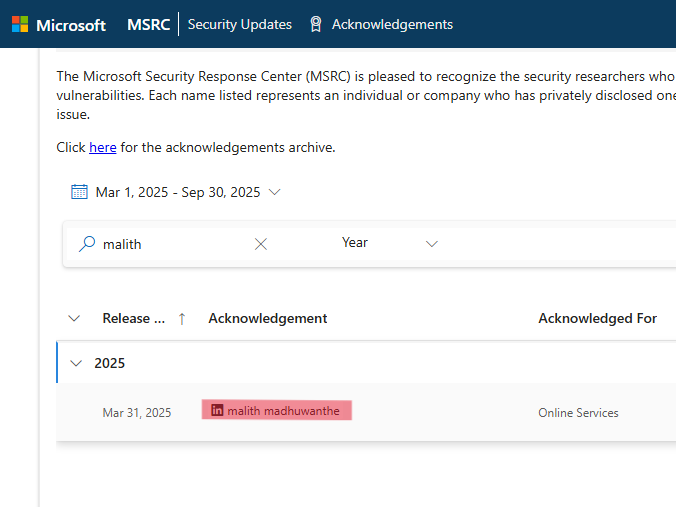Sort by Release date column header
The image size is (676, 507).
[x=134, y=318]
